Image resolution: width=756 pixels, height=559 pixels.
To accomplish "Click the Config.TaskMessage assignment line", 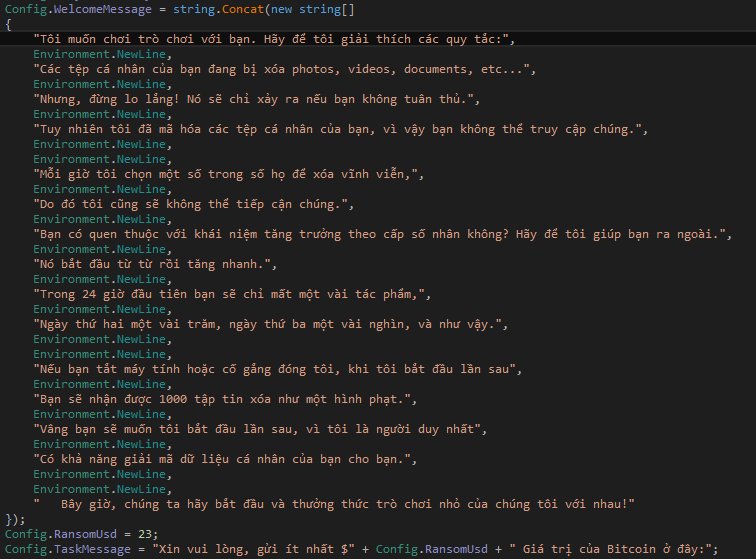I will 361,549.
